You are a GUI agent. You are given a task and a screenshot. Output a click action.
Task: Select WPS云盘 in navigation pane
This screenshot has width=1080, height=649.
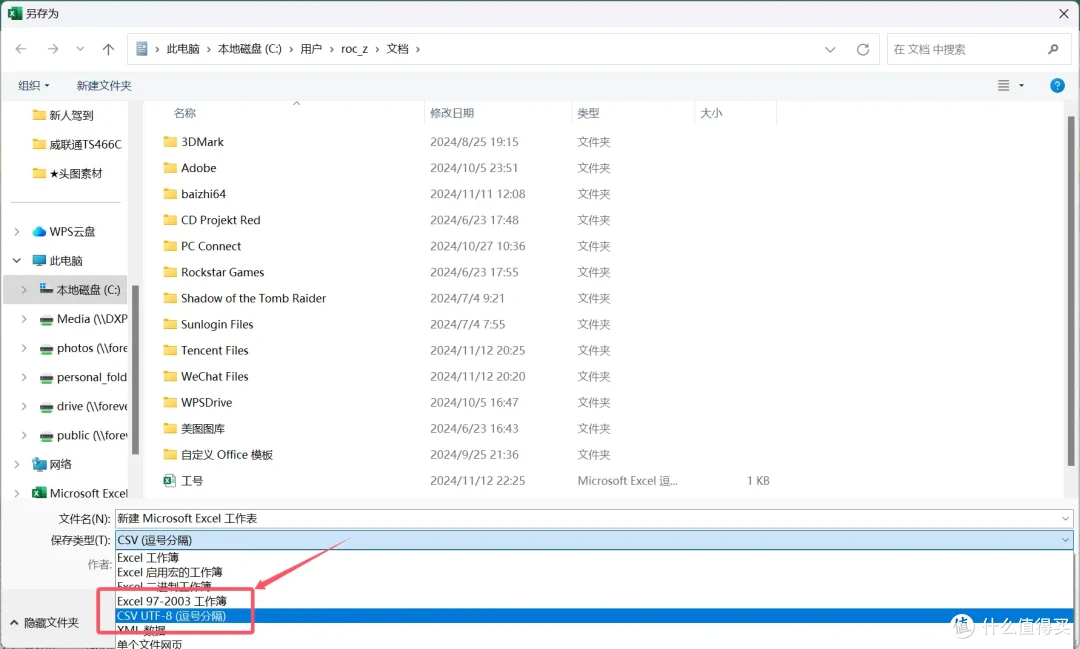click(x=64, y=231)
